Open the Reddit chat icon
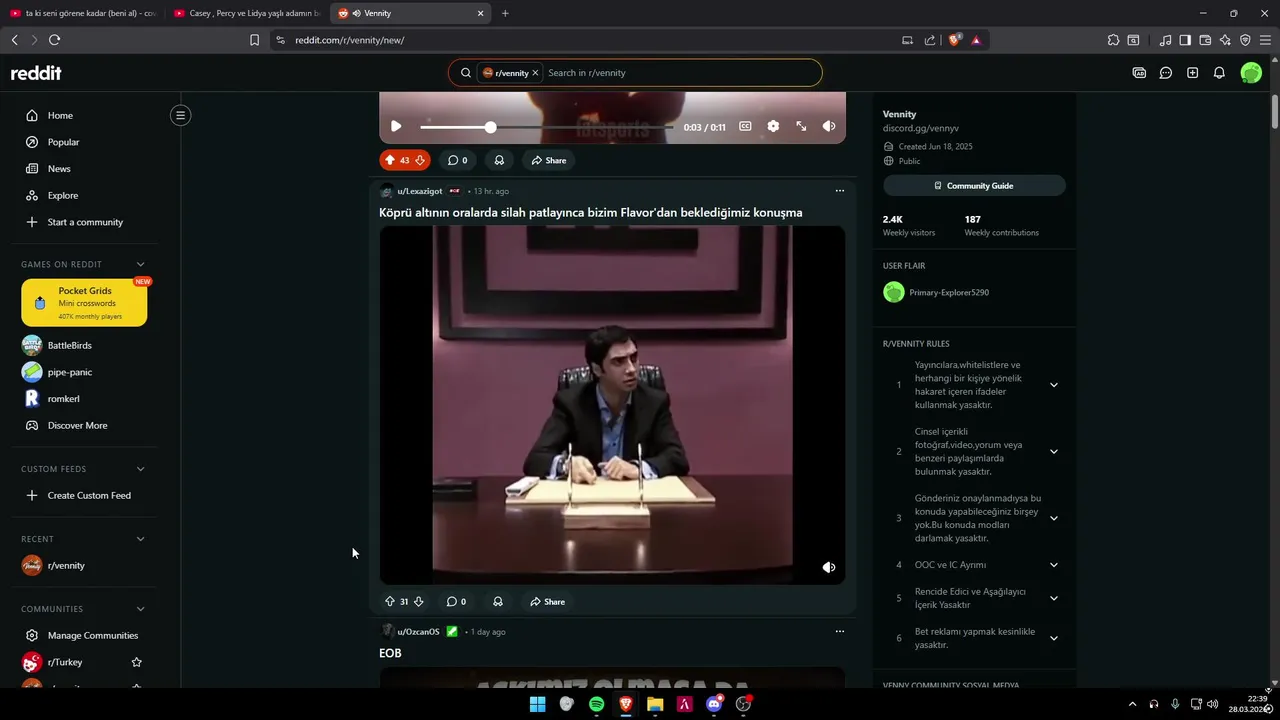Screen dimensions: 1280x720 pos(1166,73)
